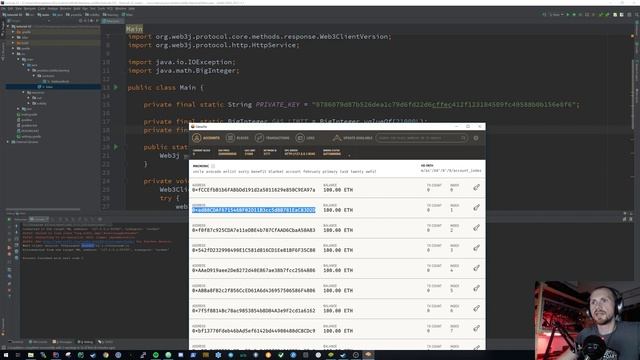Viewport: 640px width, 360px height.
Task: Show private key for address 0x7f5f8814…a6162
Action: (476, 308)
